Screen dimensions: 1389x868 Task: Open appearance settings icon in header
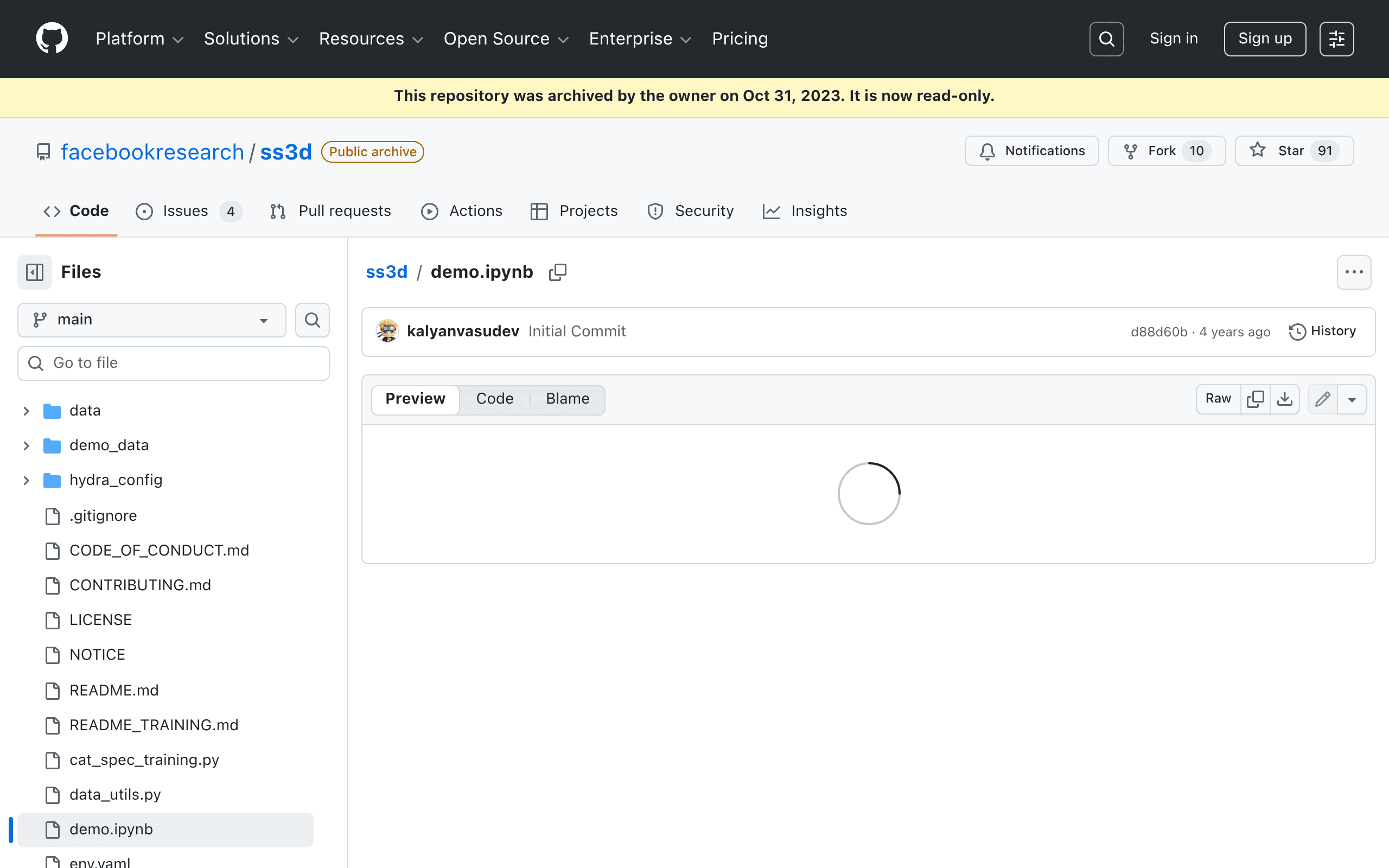tap(1336, 39)
